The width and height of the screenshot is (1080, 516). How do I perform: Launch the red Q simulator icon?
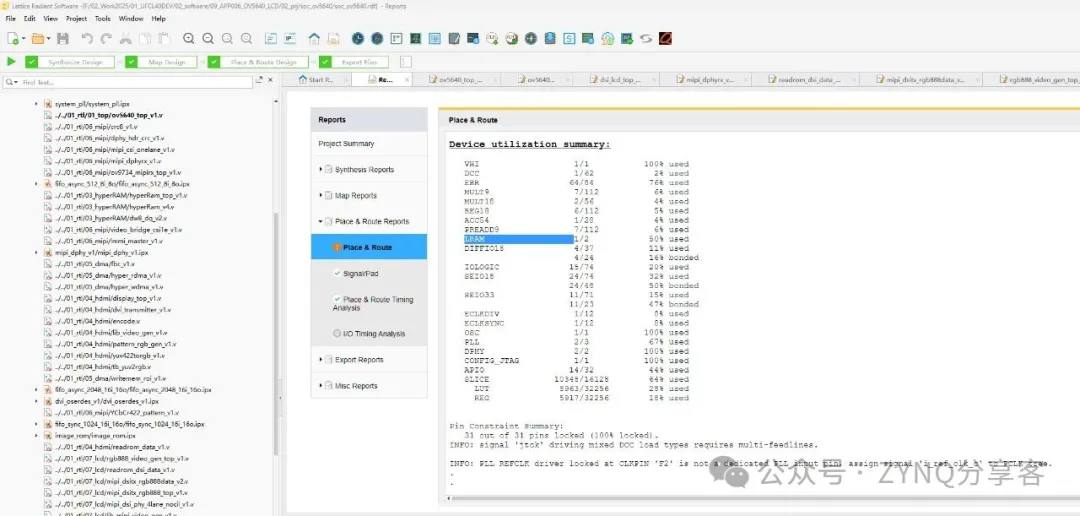click(665, 39)
